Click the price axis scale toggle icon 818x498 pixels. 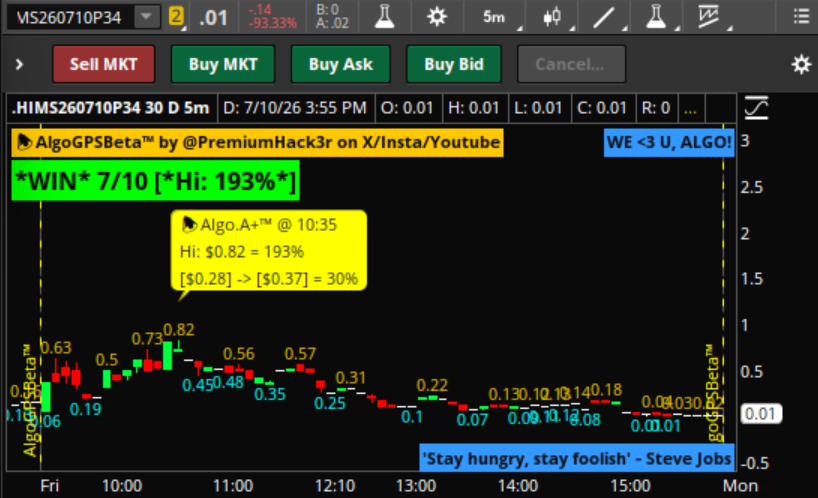pyautogui.click(x=756, y=108)
